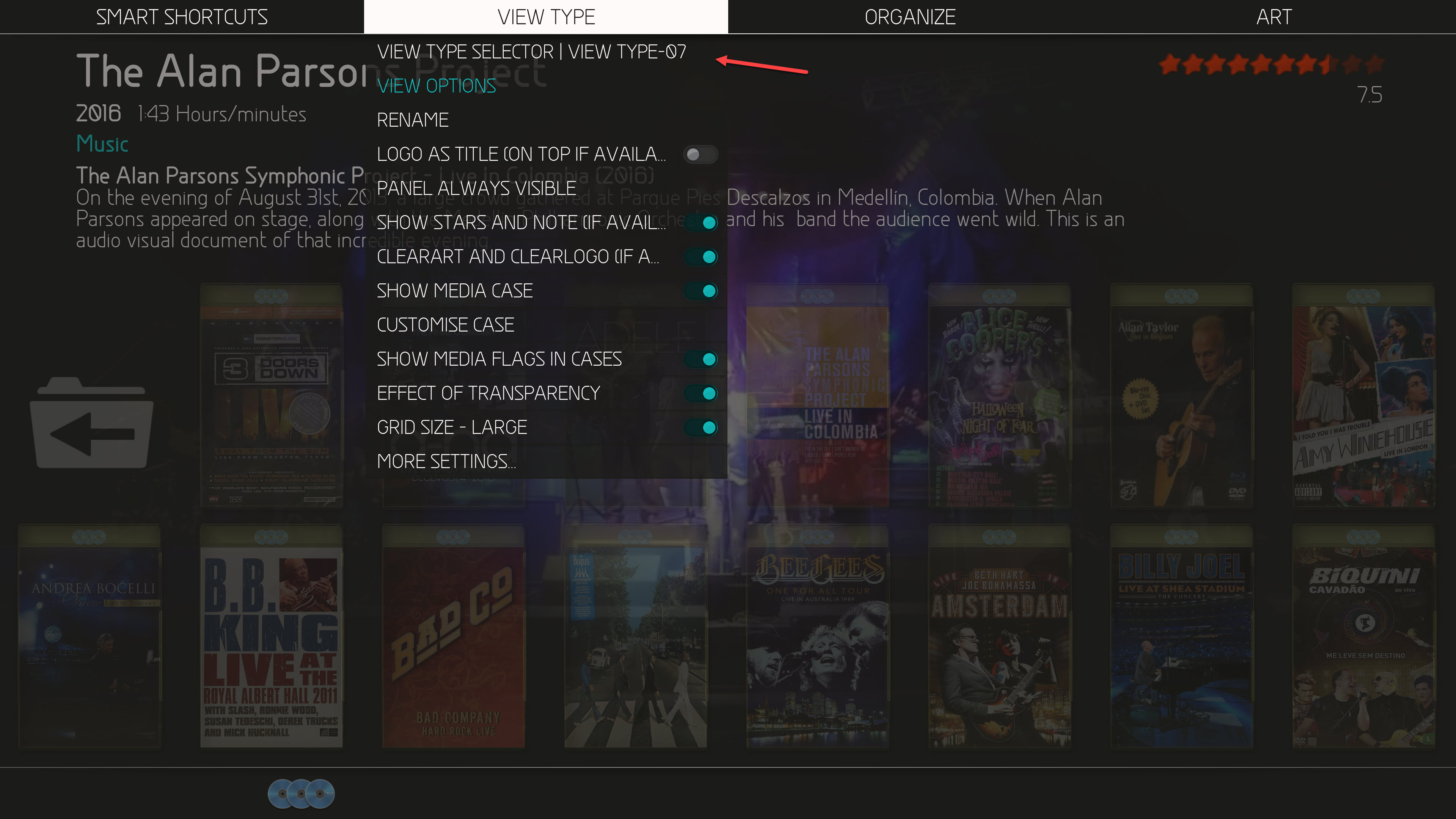Open the B.B. King Live cover
Screen dimensions: 1456x819
click(271, 637)
